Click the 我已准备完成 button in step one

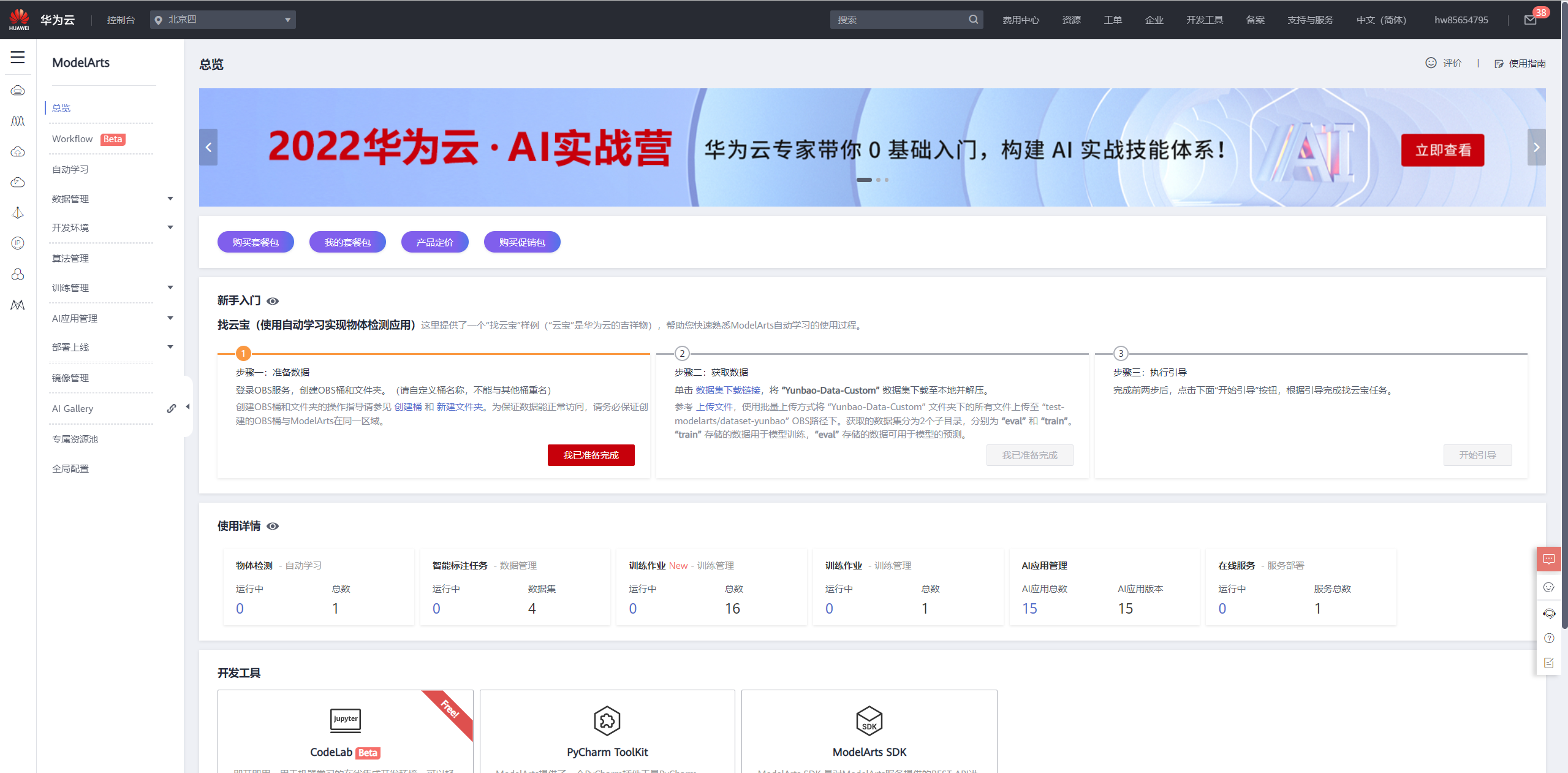pos(590,455)
